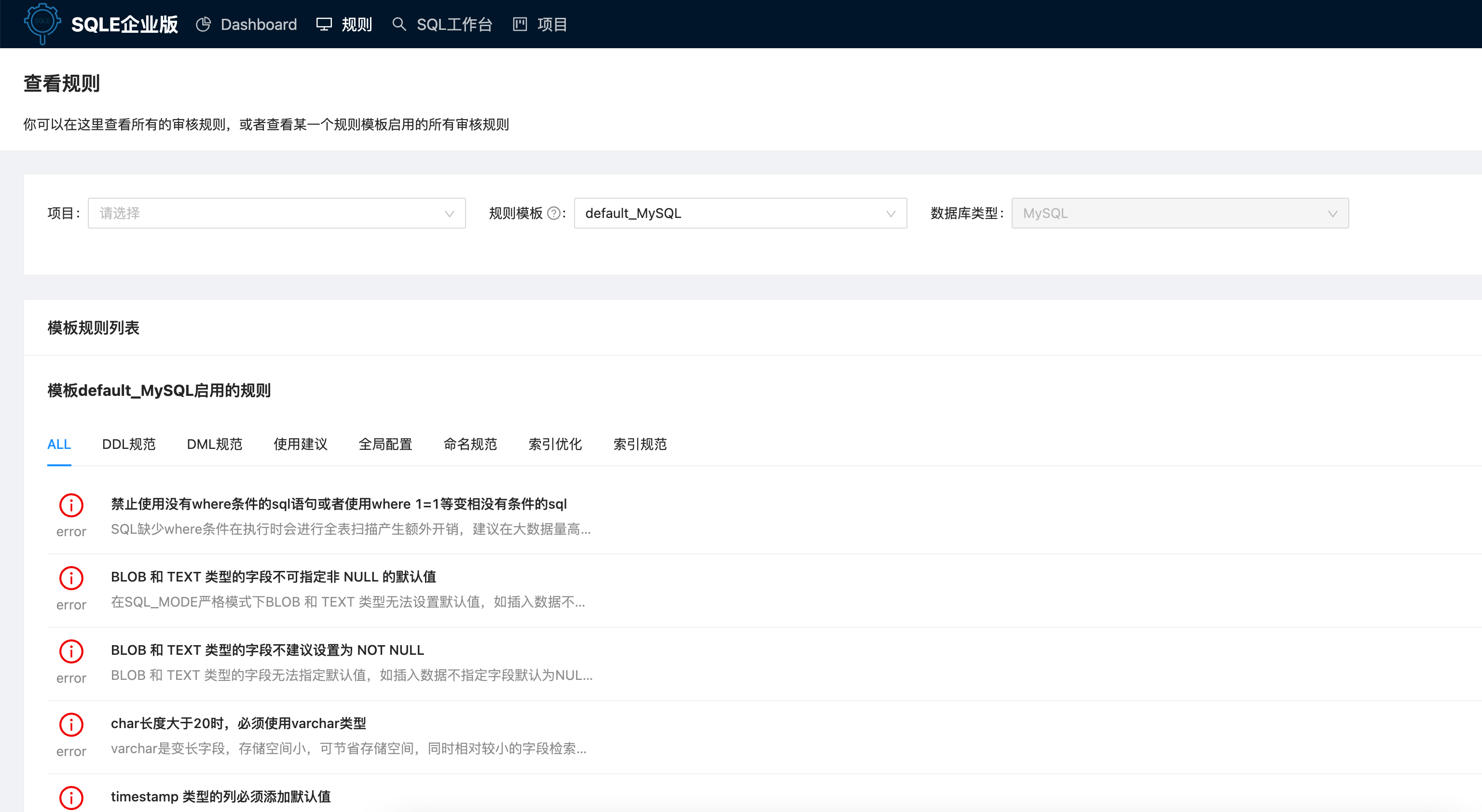Switch to the 索引优化 tab
This screenshot has height=812, width=1482.
tap(555, 444)
